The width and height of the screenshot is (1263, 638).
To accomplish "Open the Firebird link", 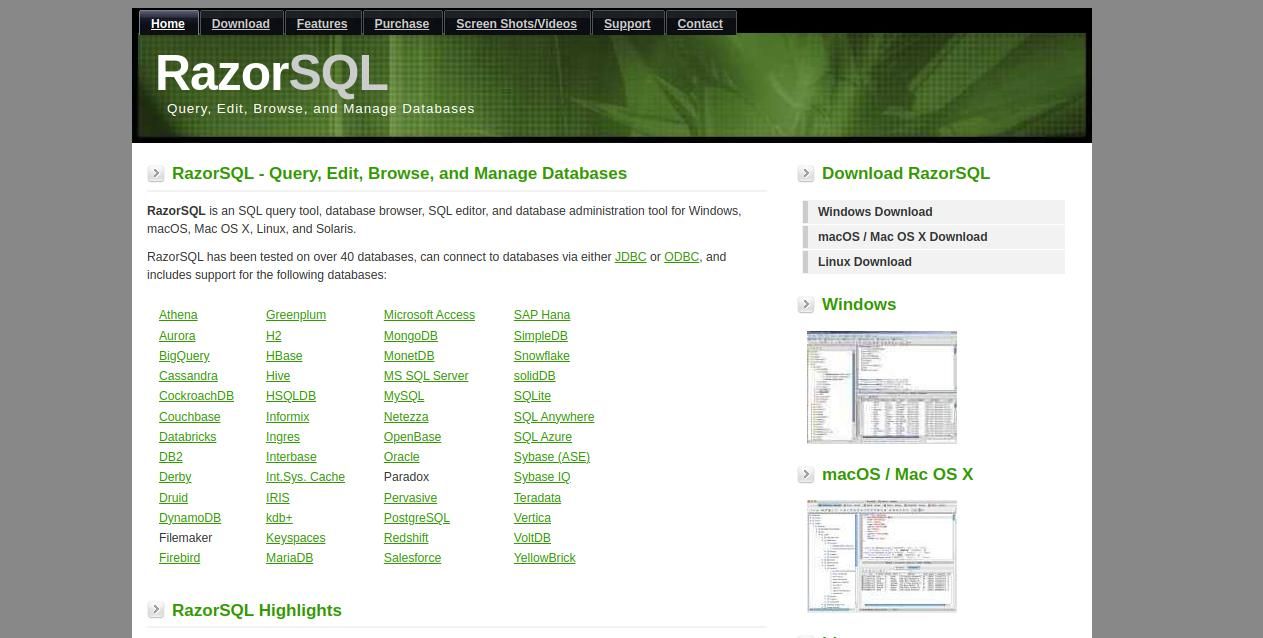I will 179,558.
